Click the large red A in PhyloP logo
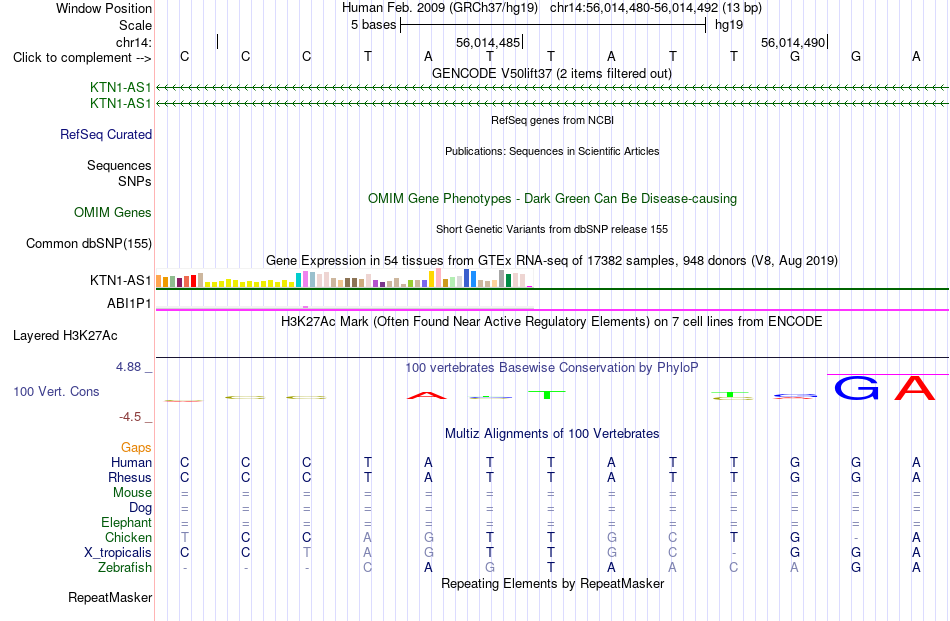 (915, 388)
